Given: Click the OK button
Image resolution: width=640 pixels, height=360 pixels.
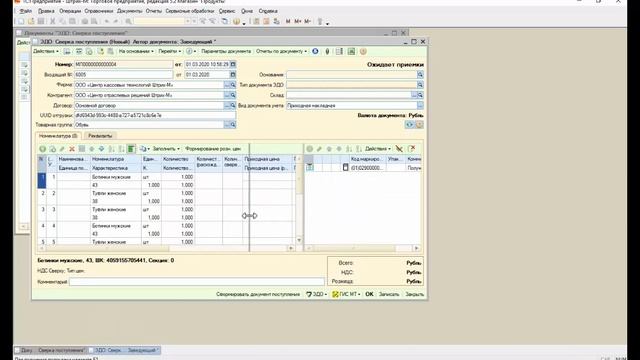Looking at the screenshot, I should (369, 294).
